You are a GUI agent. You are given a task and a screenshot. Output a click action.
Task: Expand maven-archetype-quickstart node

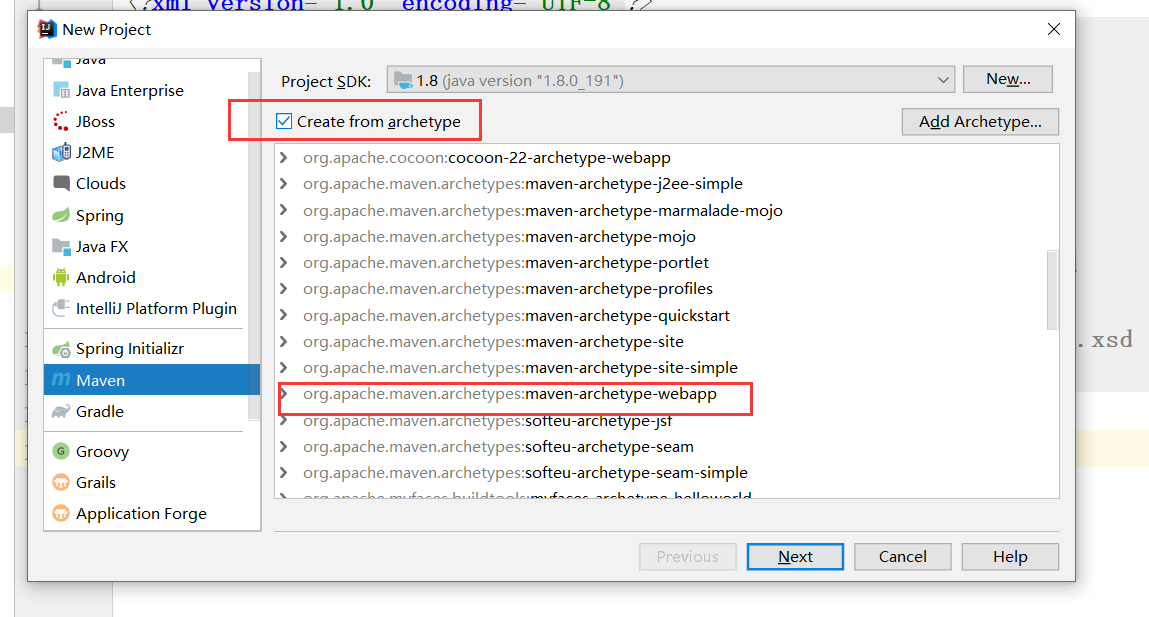(x=284, y=315)
